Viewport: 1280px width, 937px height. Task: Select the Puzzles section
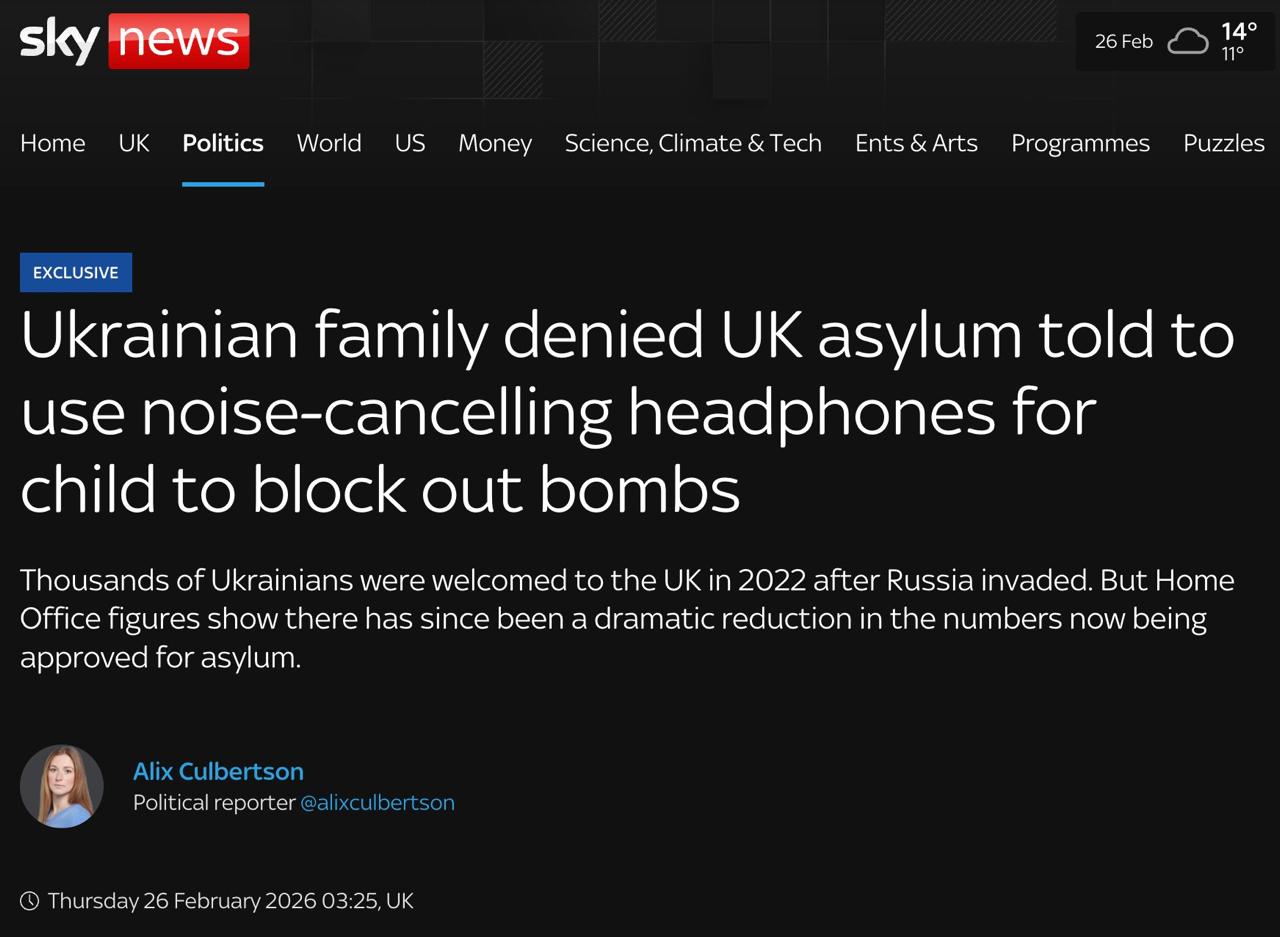coord(1223,143)
